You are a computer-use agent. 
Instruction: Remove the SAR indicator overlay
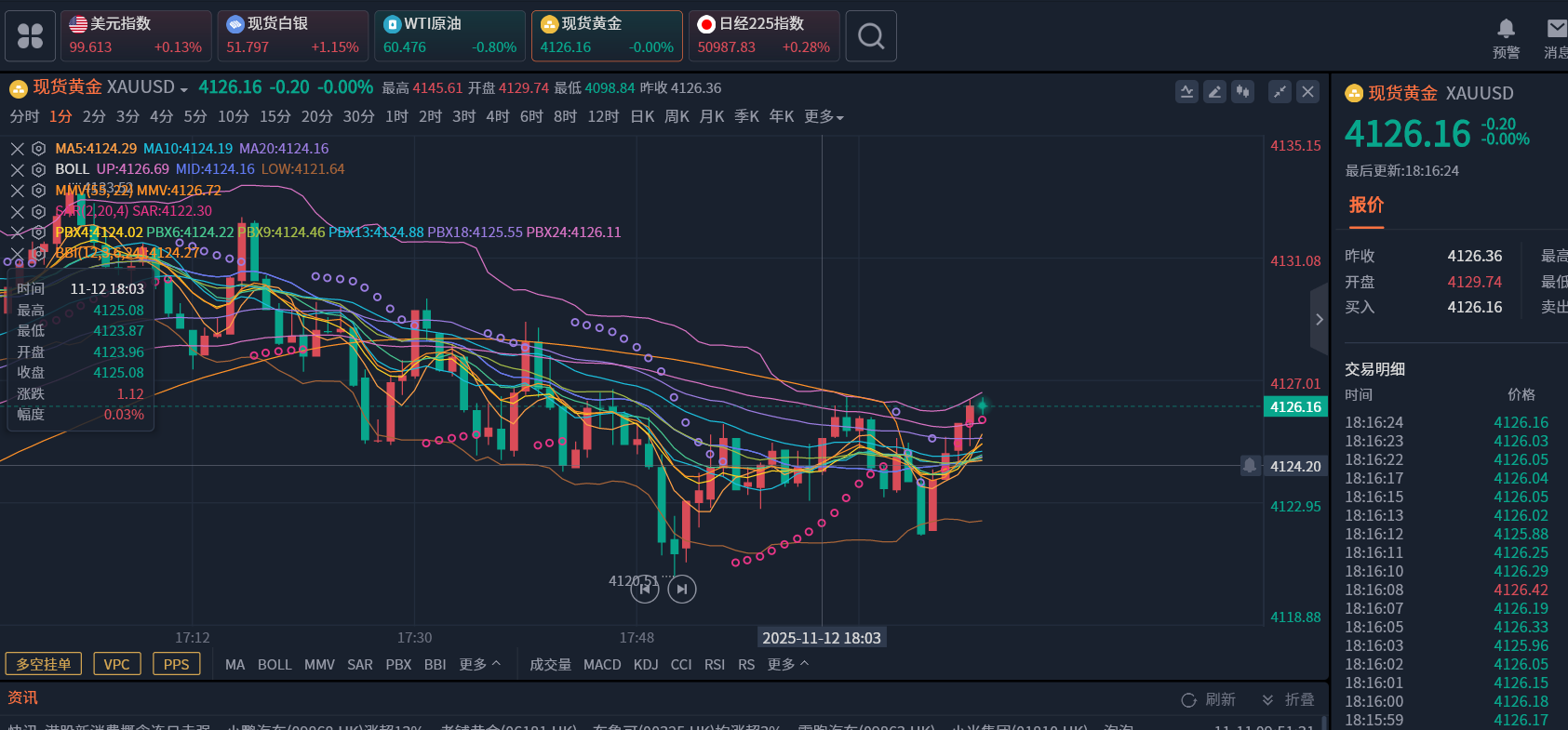17,211
